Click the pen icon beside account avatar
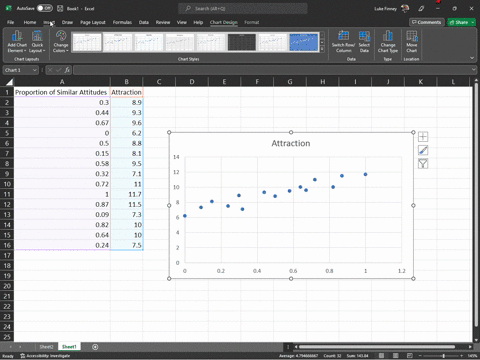 click(x=422, y=8)
